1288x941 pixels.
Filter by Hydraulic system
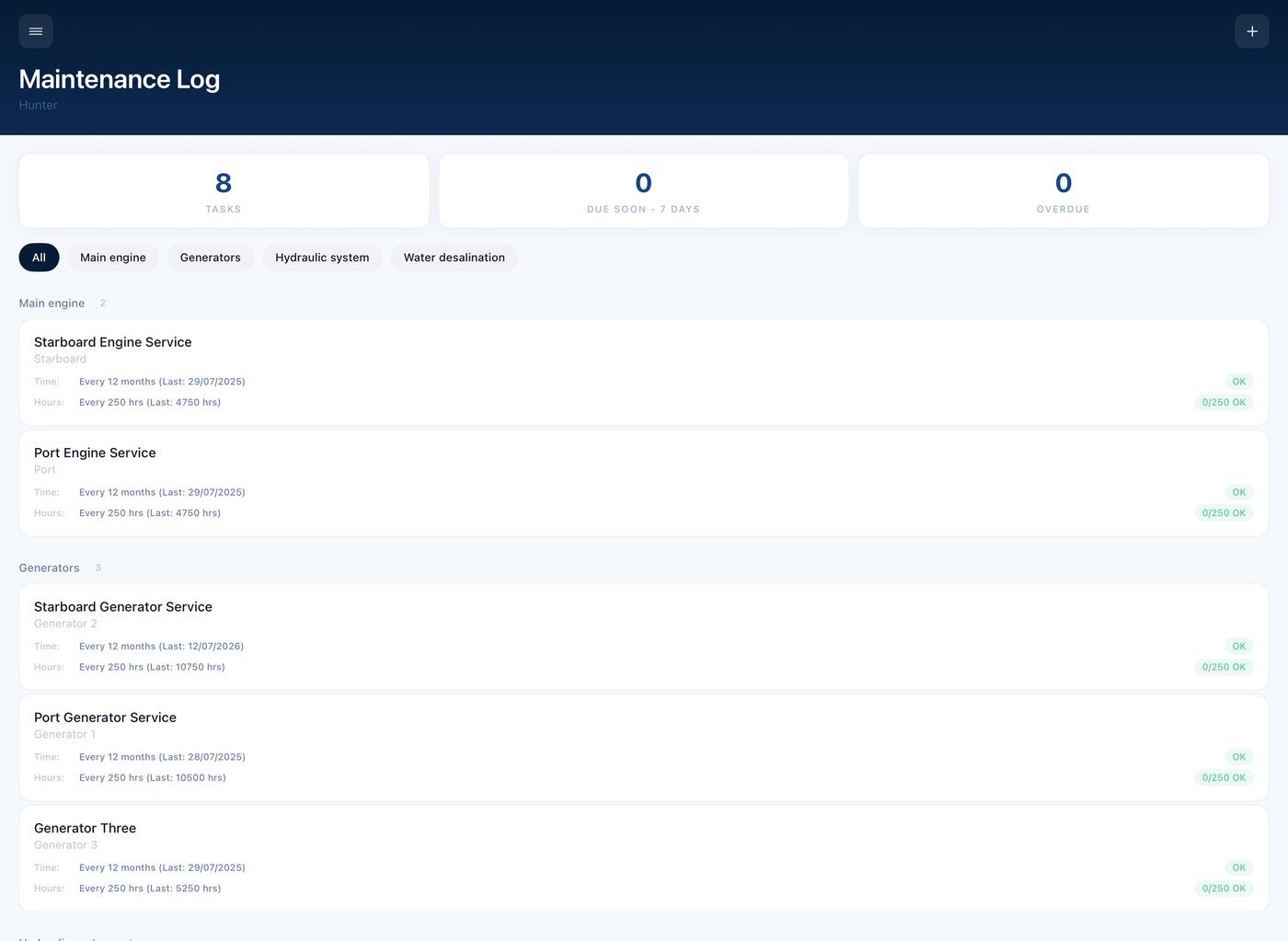(322, 258)
